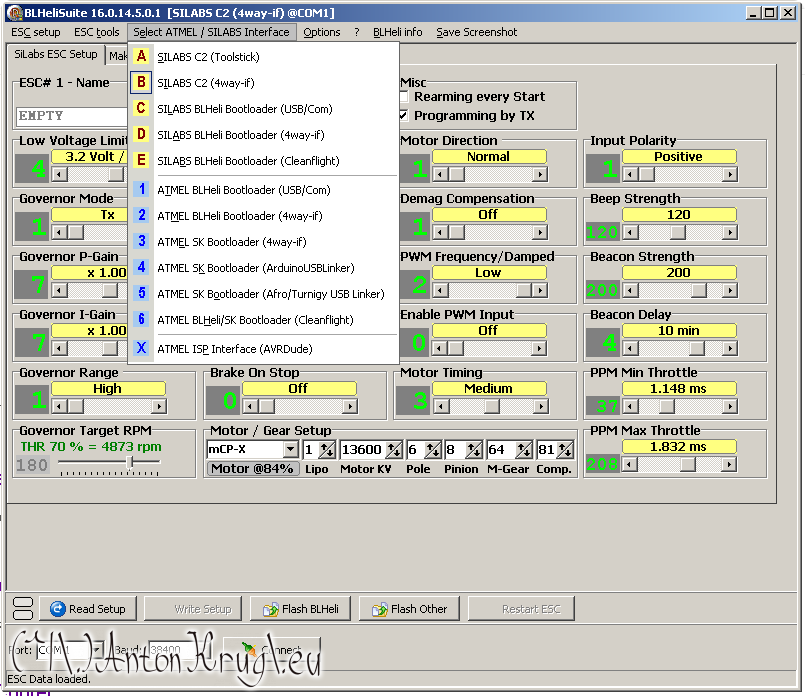The image size is (805, 696).
Task: Close the Select ATMEL / SILABS Interface menu
Action: pos(212,32)
